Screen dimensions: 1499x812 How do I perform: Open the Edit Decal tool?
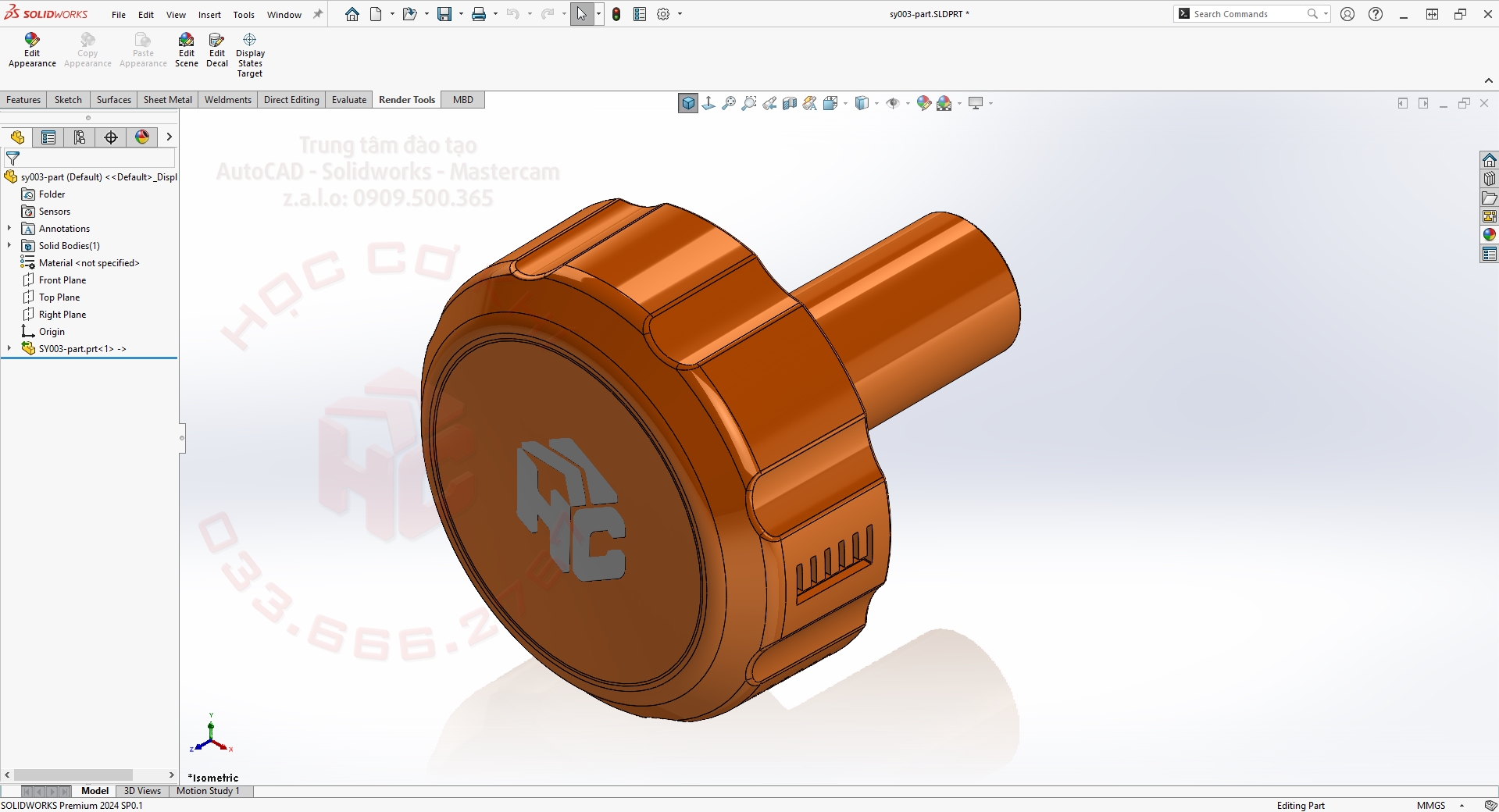pos(217,51)
